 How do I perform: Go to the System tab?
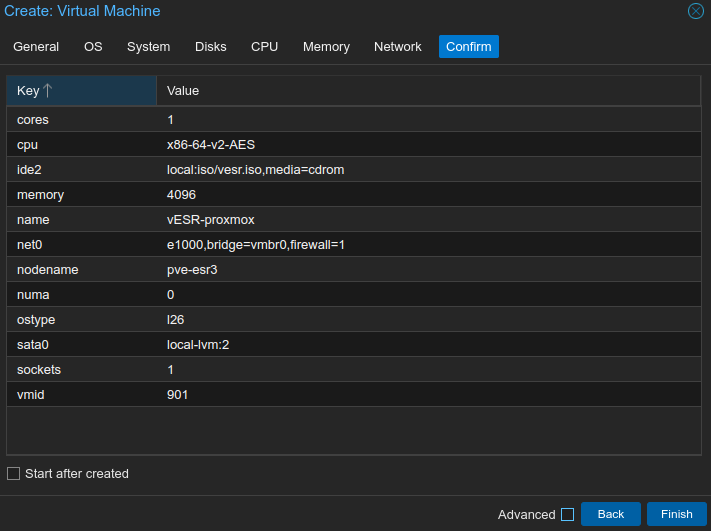click(148, 47)
